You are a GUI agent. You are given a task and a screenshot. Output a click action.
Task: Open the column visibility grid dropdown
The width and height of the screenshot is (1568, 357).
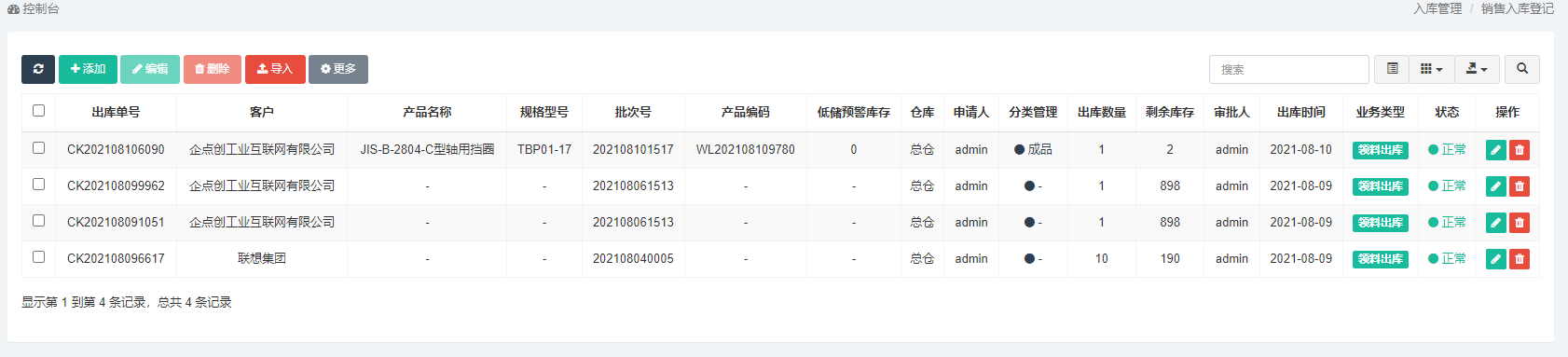pos(1431,69)
